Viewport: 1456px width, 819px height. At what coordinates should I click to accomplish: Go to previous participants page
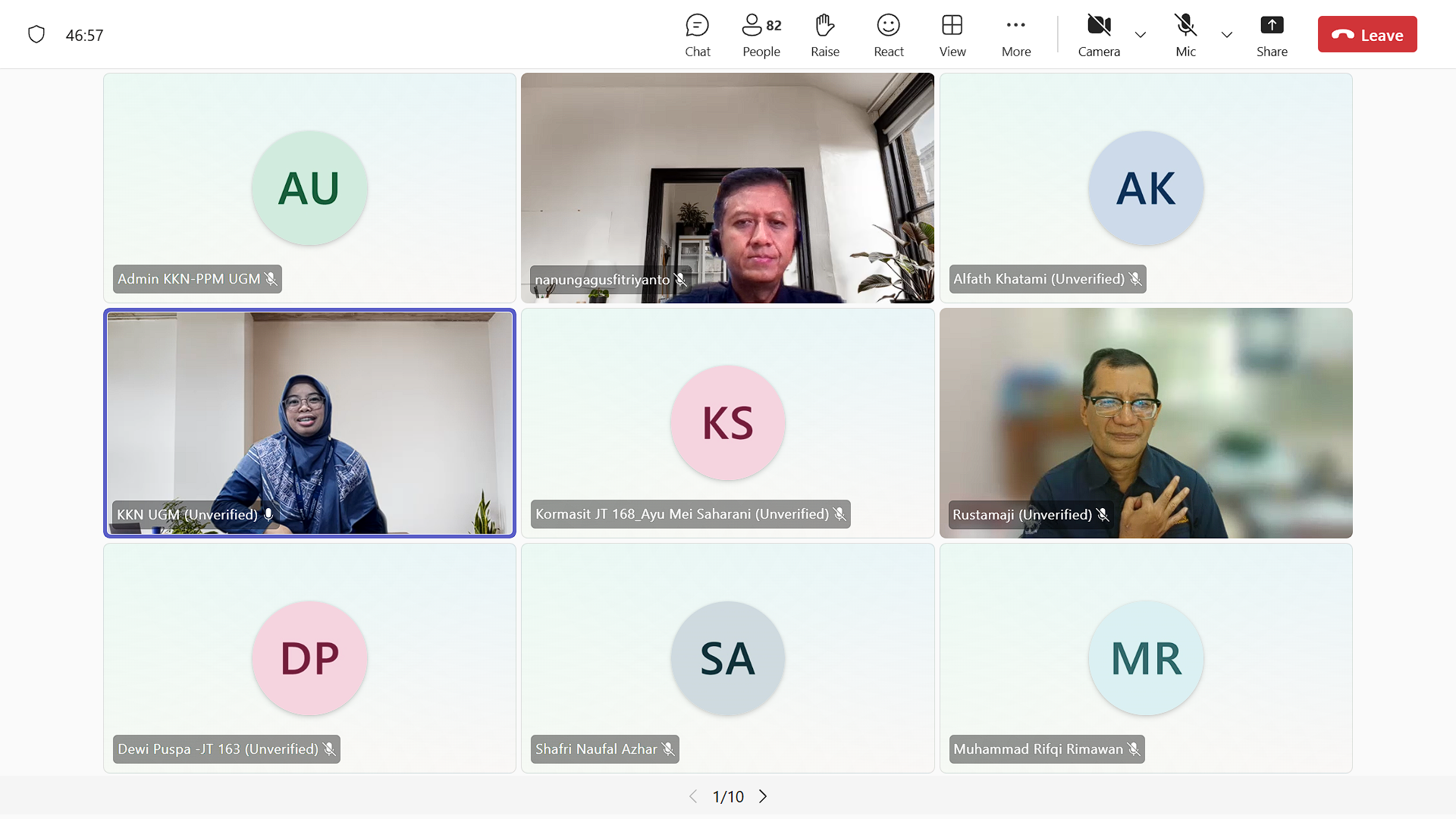pos(692,796)
